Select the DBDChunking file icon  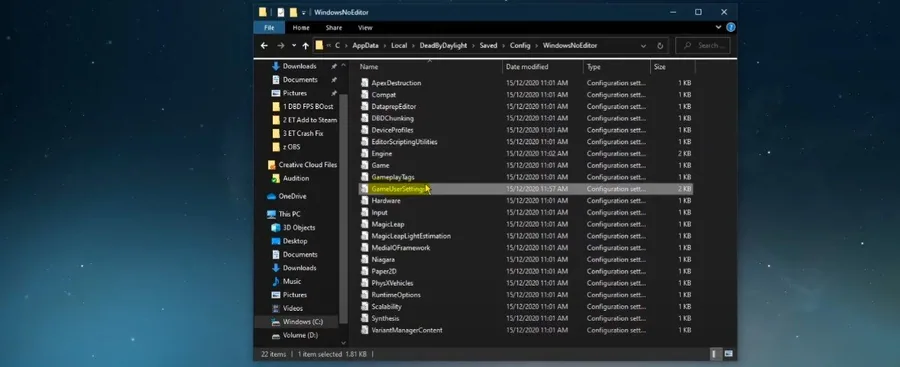pos(364,118)
